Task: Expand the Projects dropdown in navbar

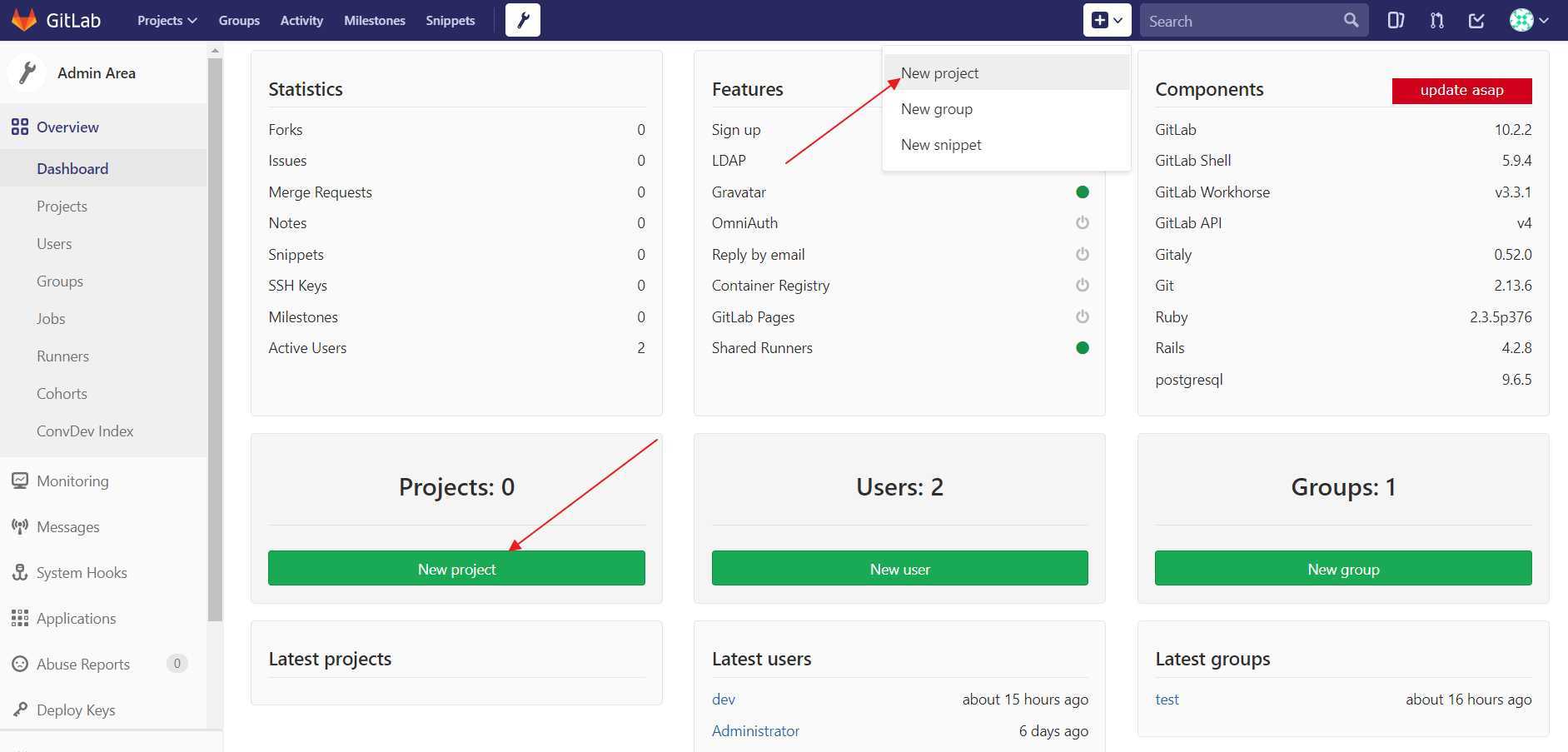Action: [167, 20]
